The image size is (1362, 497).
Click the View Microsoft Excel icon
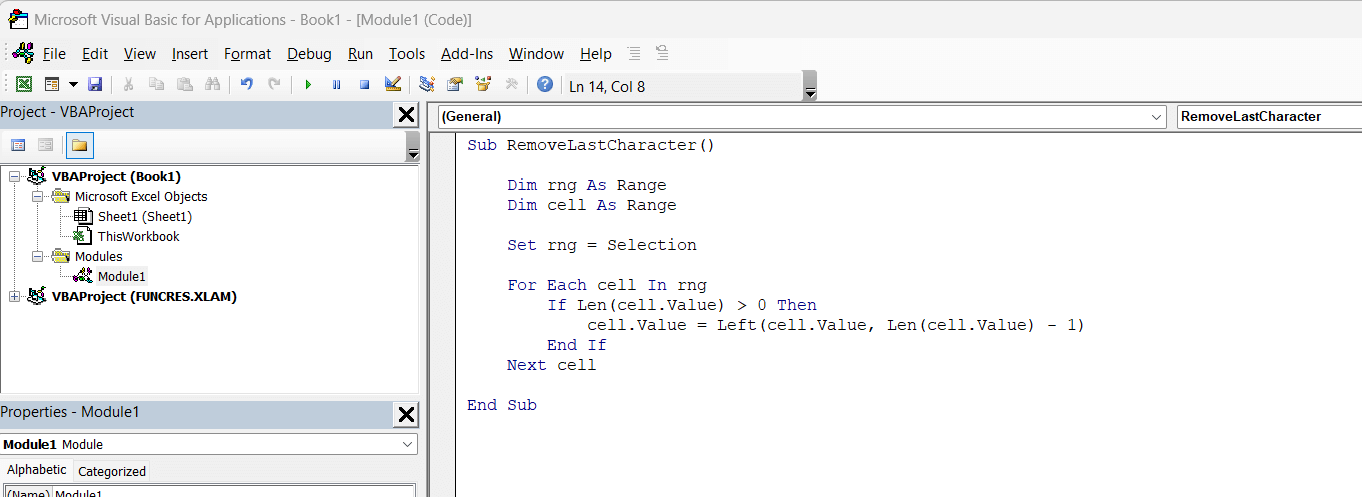click(x=23, y=85)
